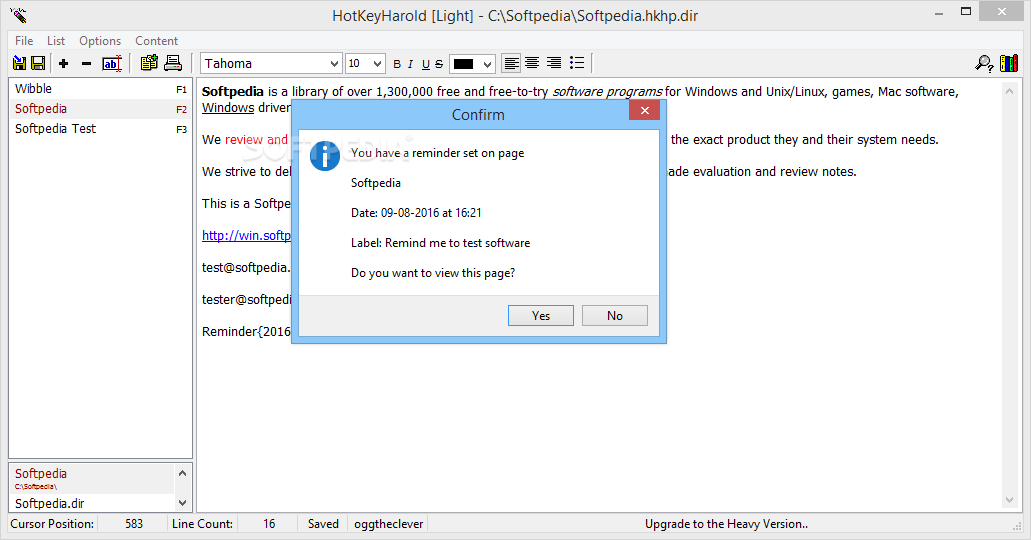Click 'Upgrade to the Heavy Version..' status text
The width and height of the screenshot is (1031, 540).
pyautogui.click(x=726, y=524)
